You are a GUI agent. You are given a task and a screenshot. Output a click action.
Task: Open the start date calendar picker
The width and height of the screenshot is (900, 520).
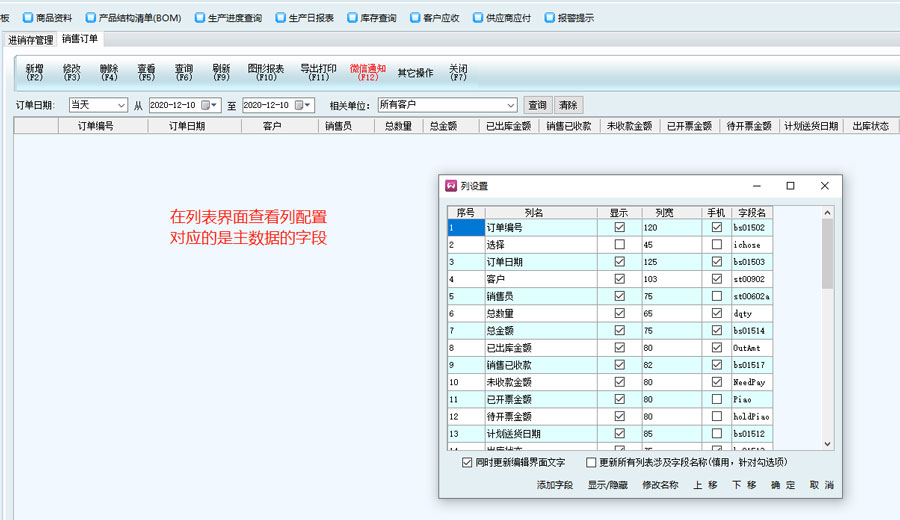[x=207, y=105]
